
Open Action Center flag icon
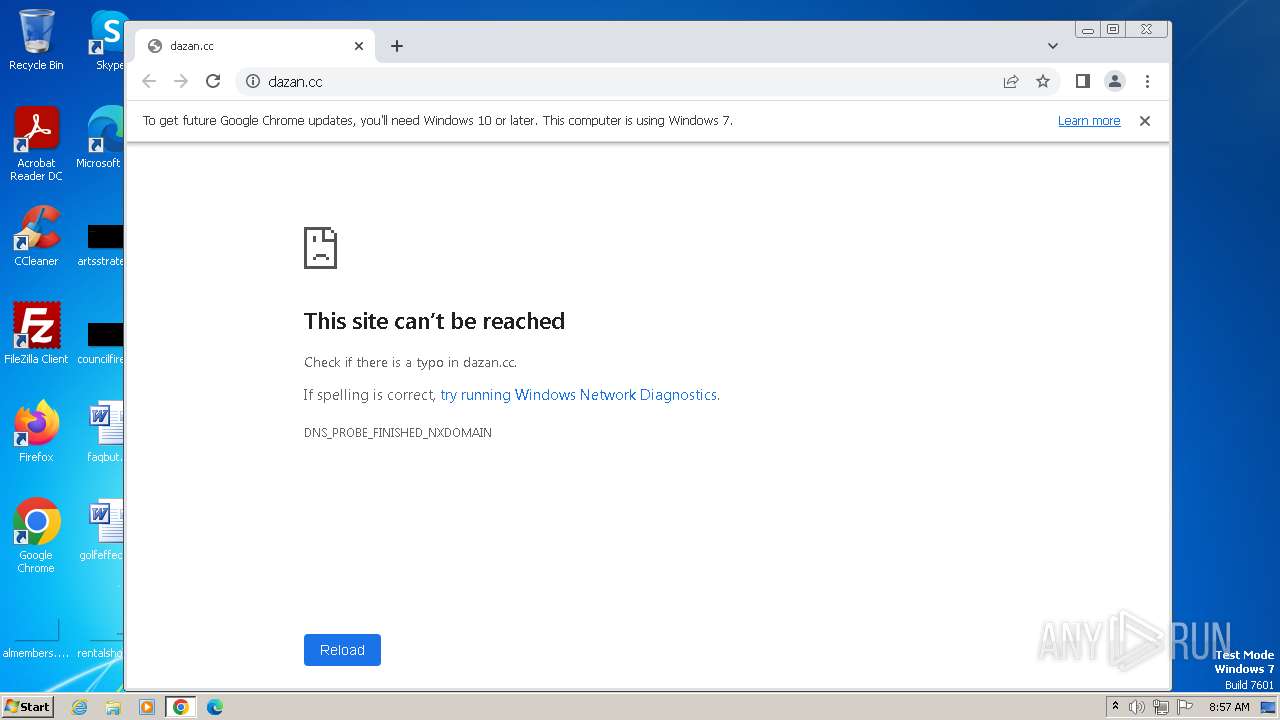[1185, 707]
